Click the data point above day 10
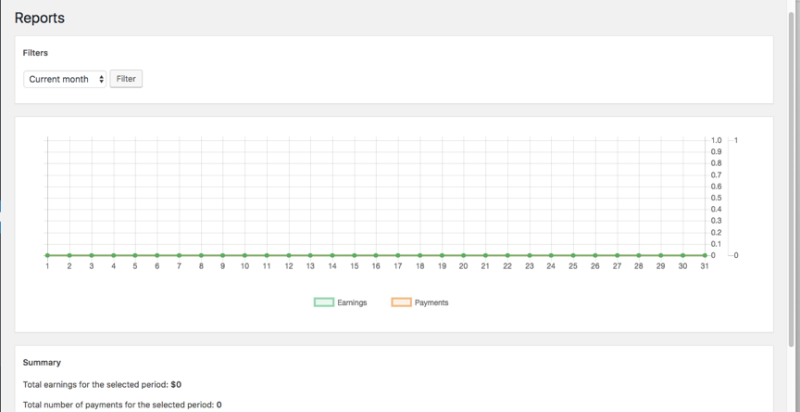This screenshot has height=412, width=800. click(x=245, y=255)
